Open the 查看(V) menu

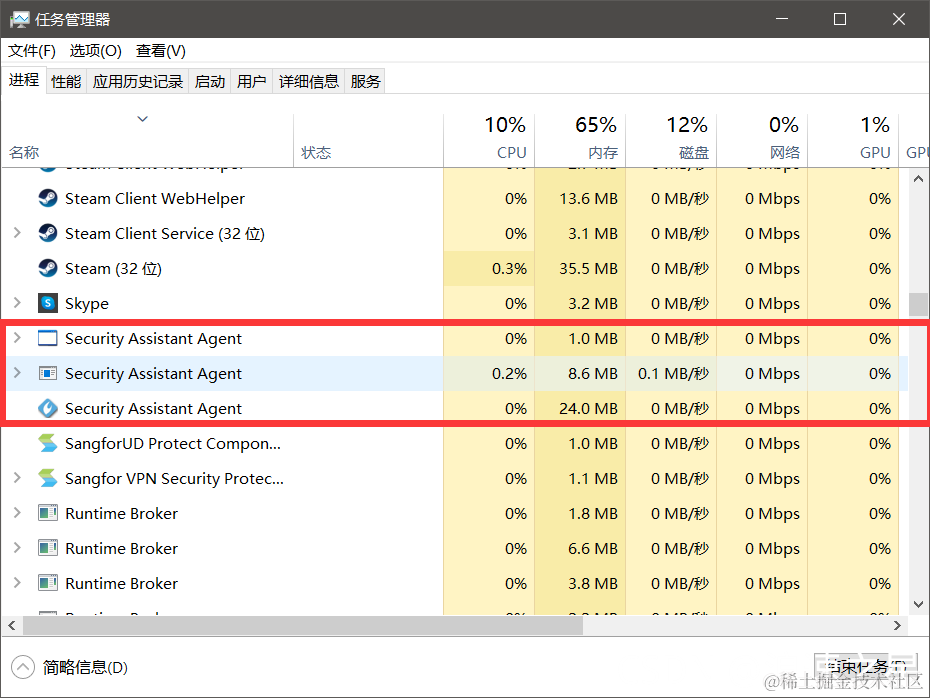pyautogui.click(x=161, y=51)
